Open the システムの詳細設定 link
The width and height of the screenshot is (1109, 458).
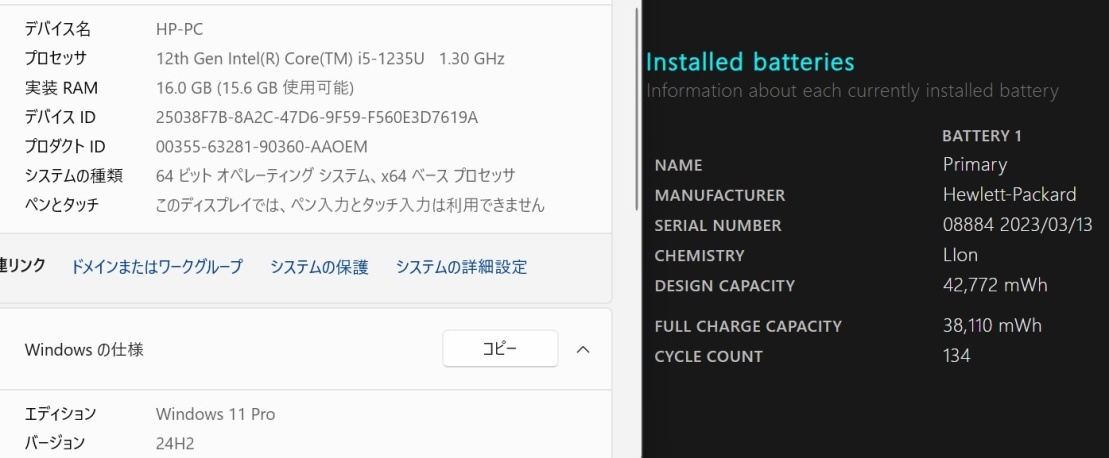pyautogui.click(x=461, y=267)
